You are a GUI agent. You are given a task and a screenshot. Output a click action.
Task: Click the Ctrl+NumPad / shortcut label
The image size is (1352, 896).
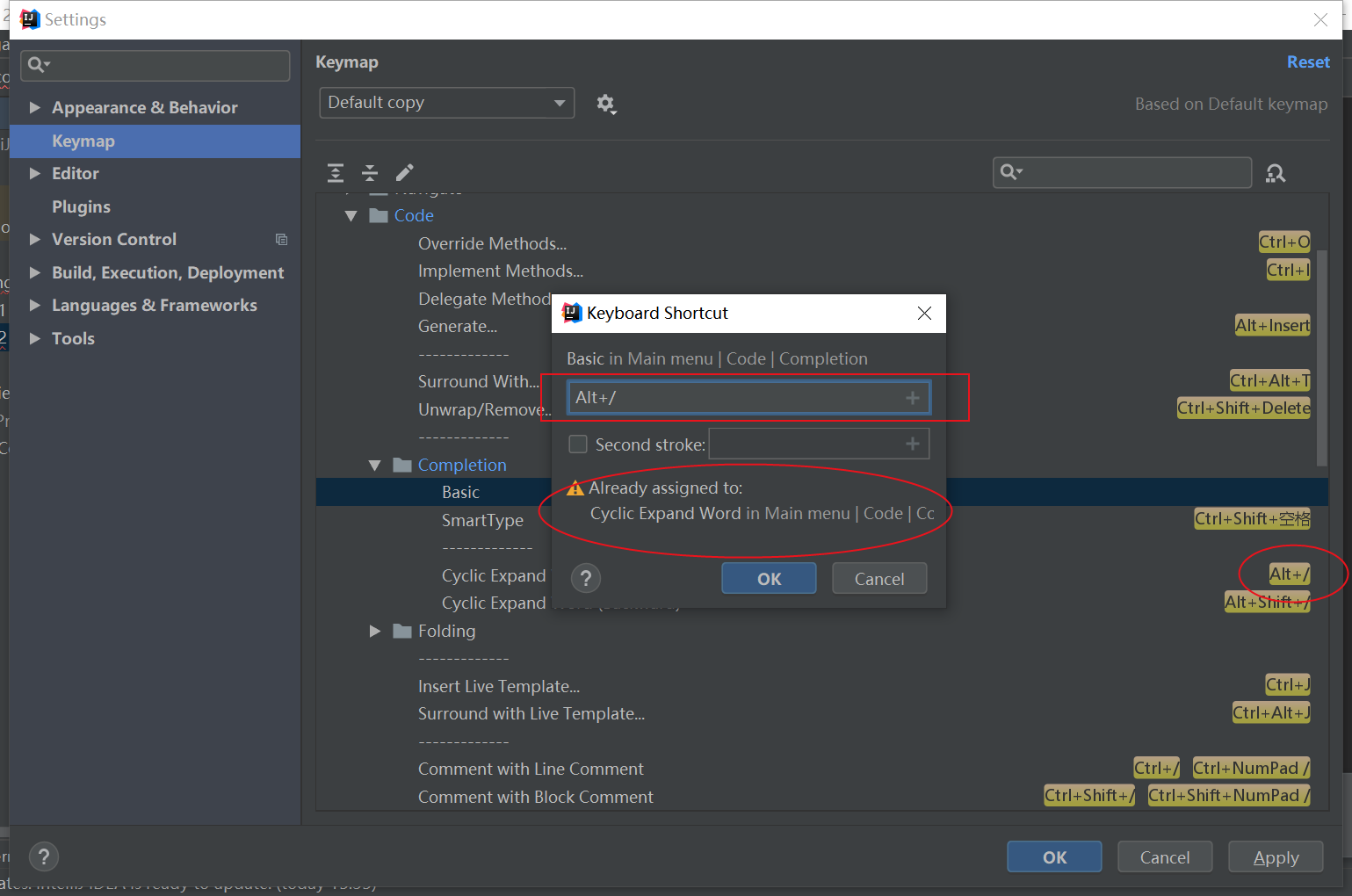[1252, 768]
